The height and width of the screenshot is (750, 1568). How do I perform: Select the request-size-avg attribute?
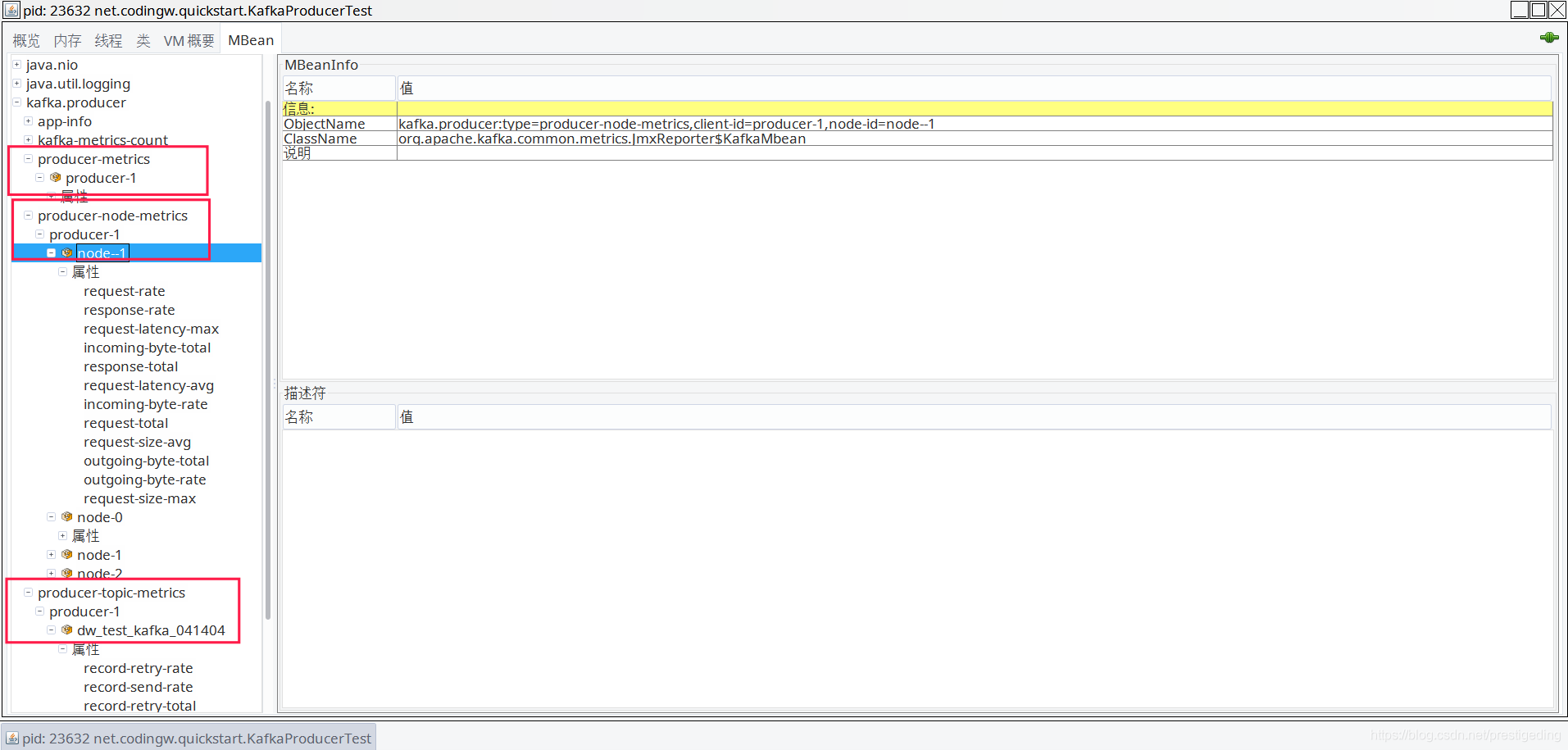pyautogui.click(x=137, y=442)
